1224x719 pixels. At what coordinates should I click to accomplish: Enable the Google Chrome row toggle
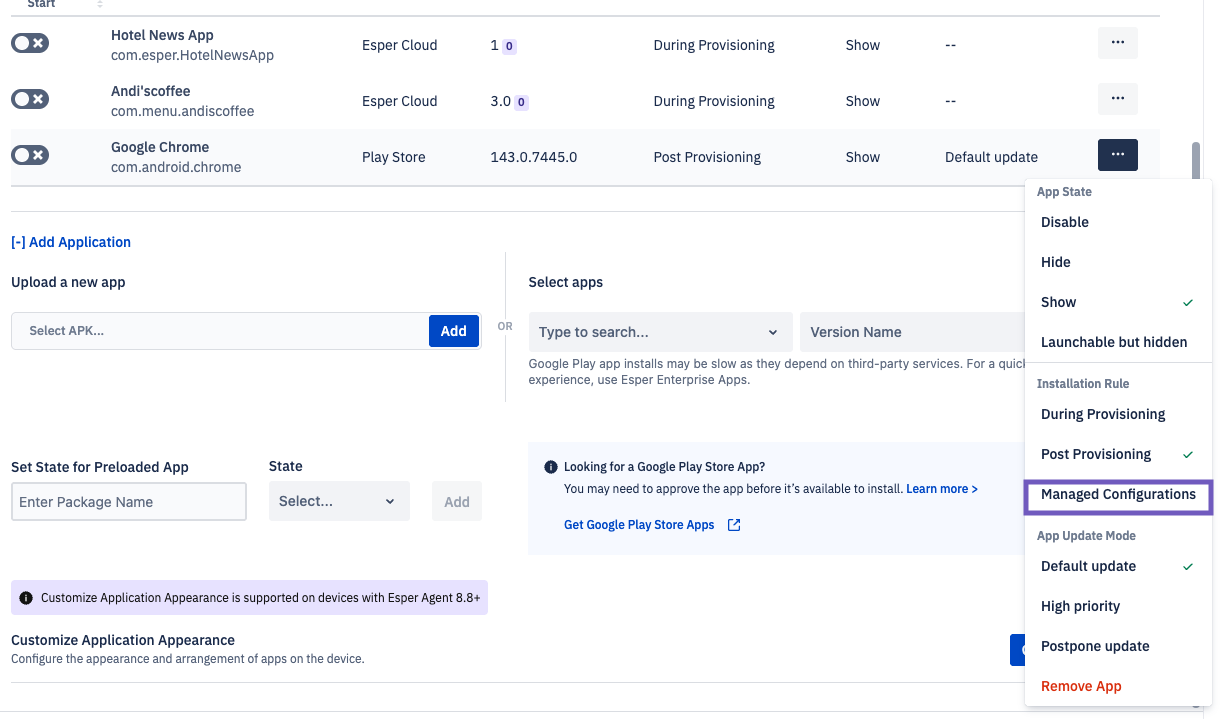pyautogui.click(x=30, y=155)
